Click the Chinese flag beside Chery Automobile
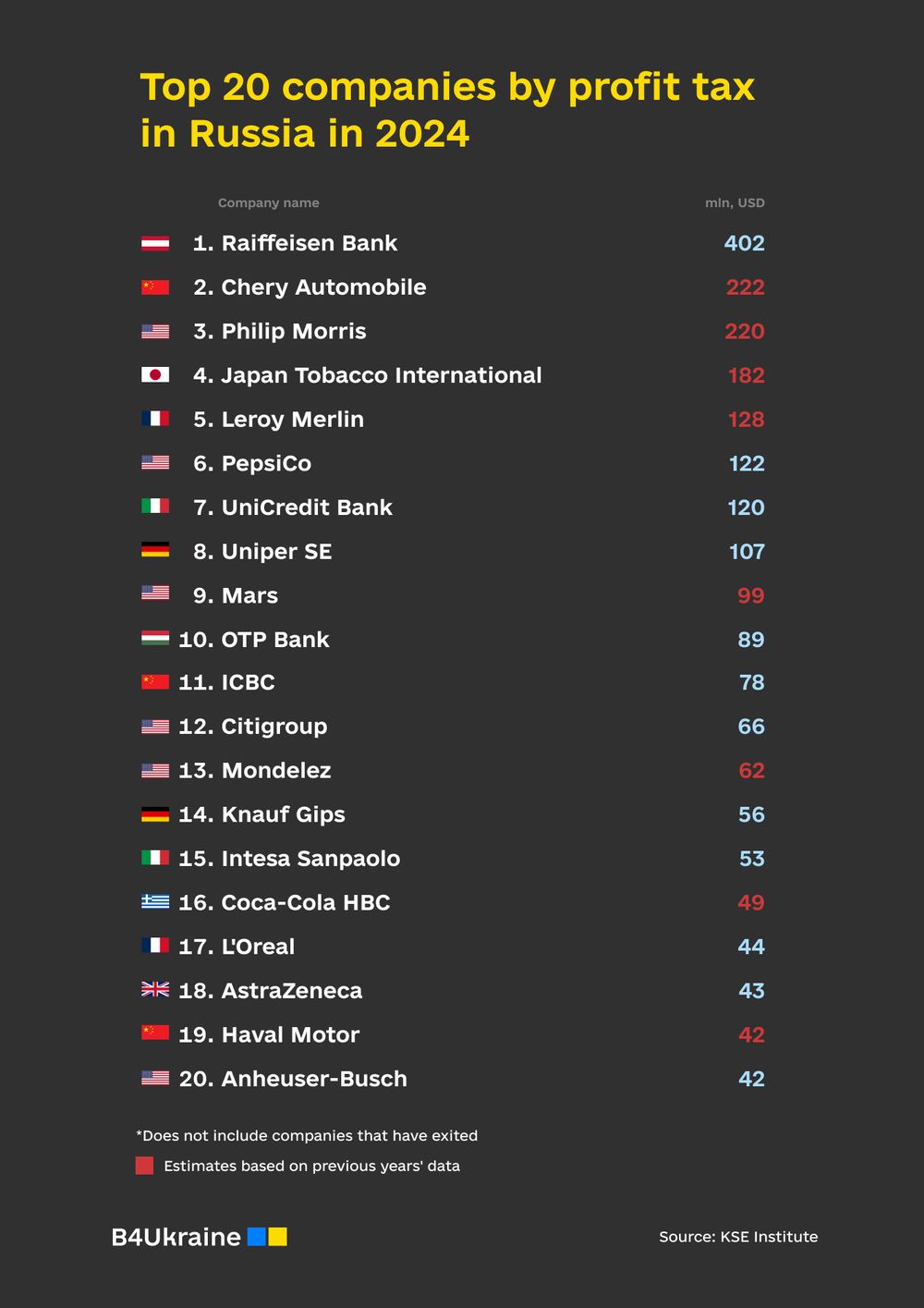Image resolution: width=924 pixels, height=1308 pixels. tap(154, 287)
